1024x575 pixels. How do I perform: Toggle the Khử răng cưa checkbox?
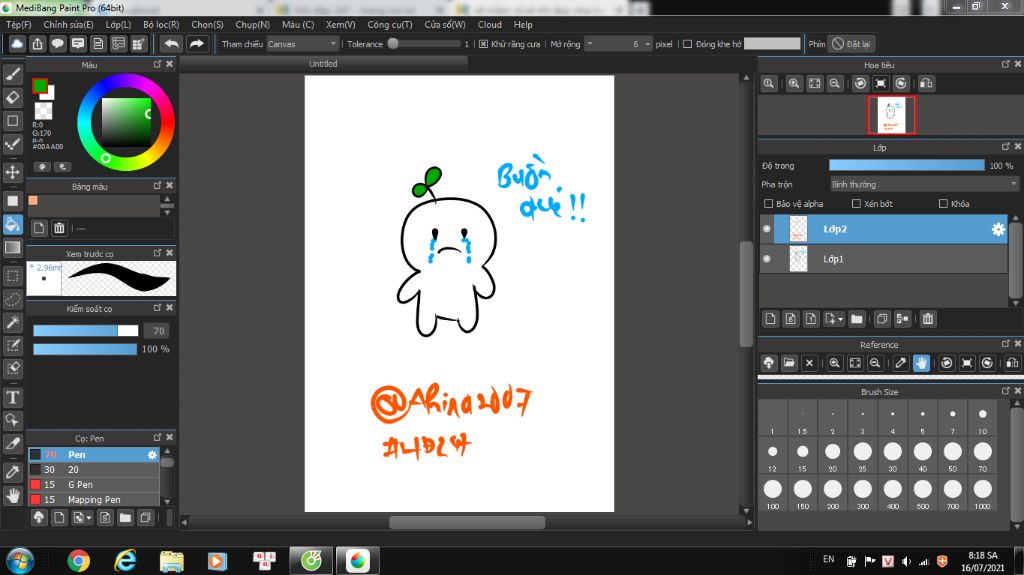pos(483,44)
